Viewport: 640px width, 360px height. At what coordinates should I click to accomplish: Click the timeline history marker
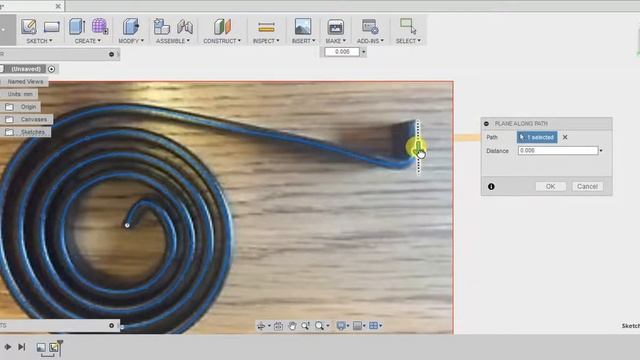click(x=60, y=347)
